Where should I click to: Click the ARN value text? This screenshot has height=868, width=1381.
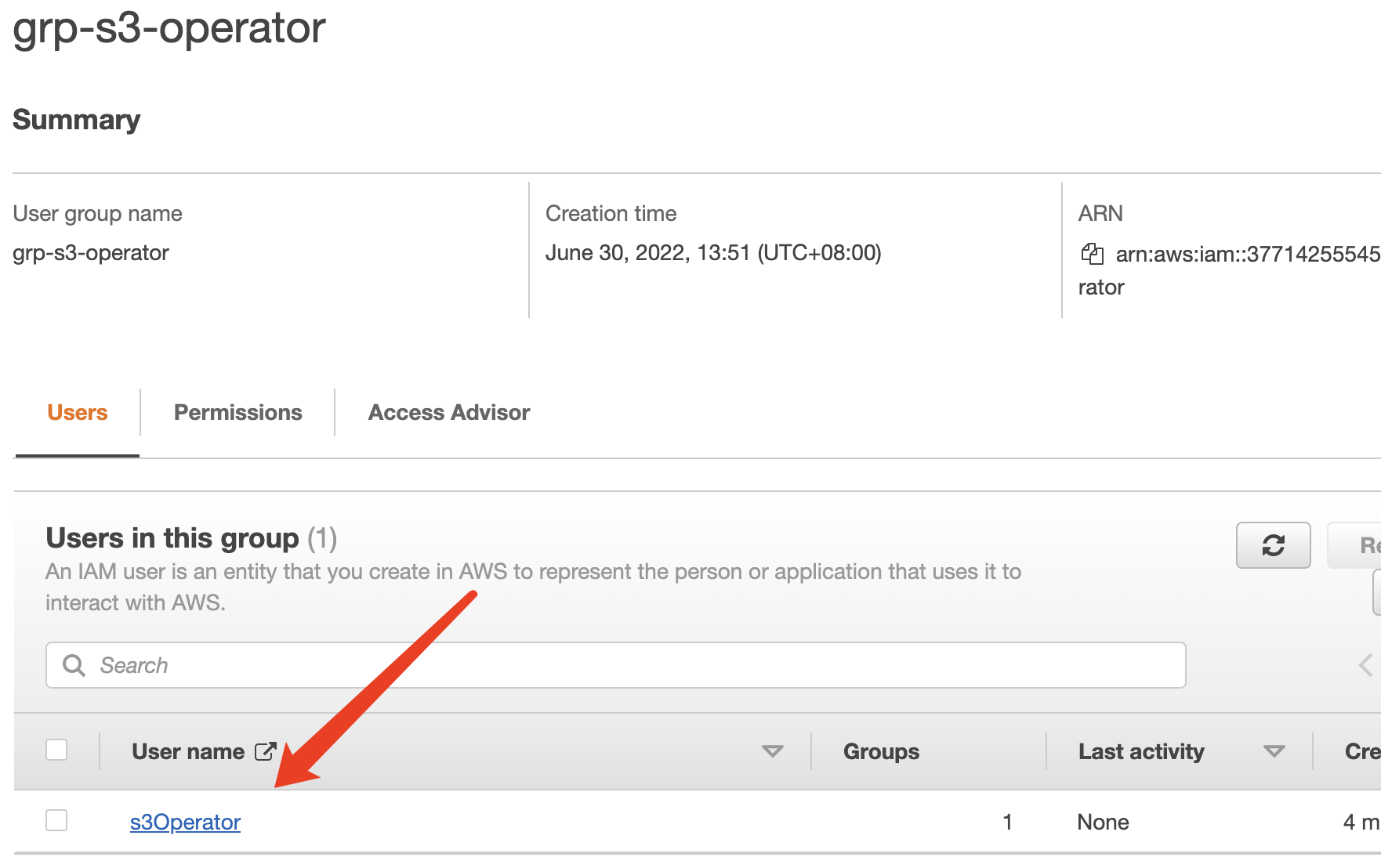click(x=1246, y=254)
